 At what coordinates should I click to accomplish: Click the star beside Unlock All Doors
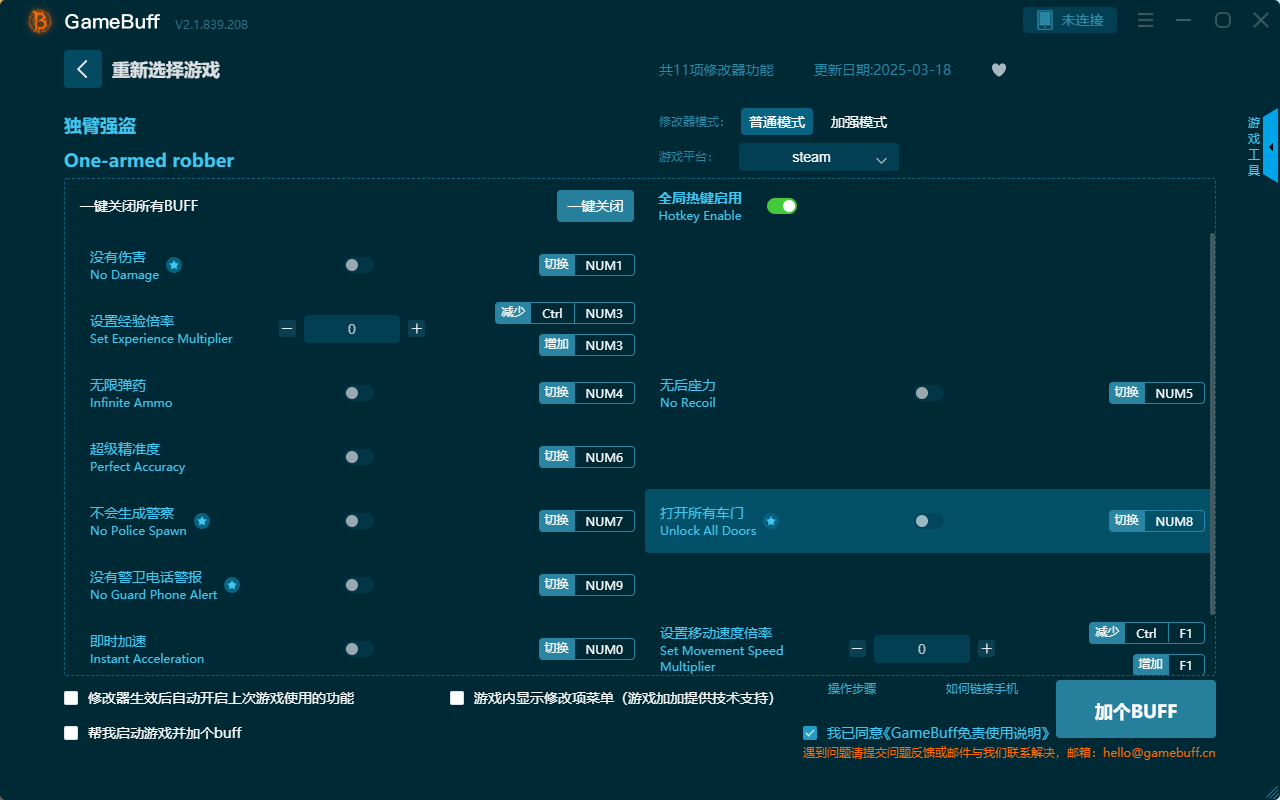click(770, 521)
